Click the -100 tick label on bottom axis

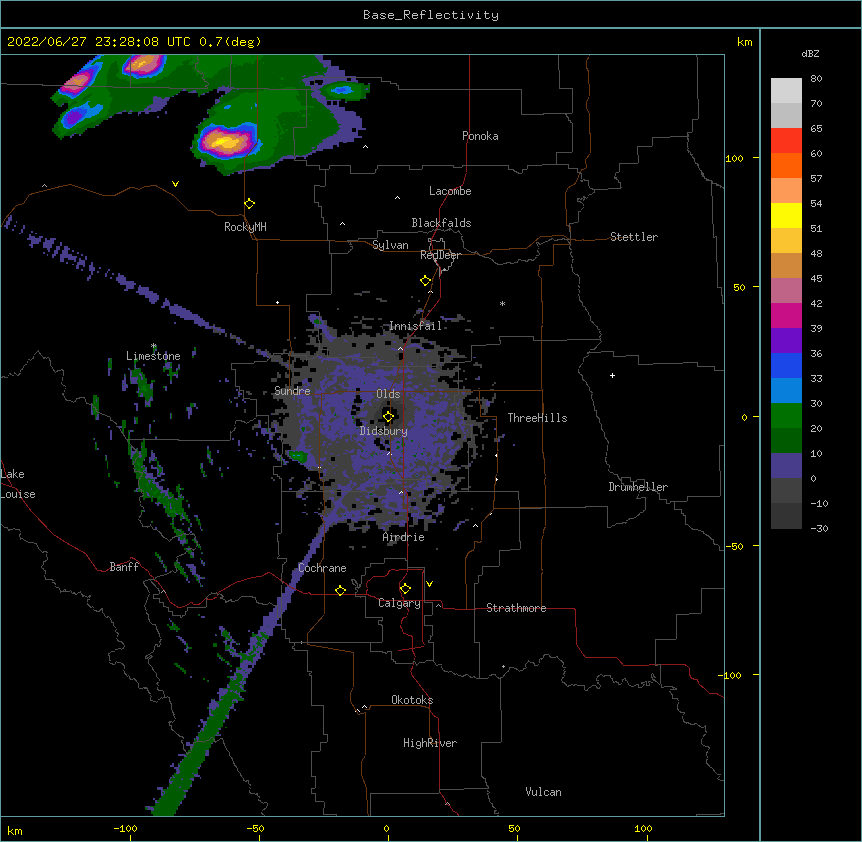126,829
